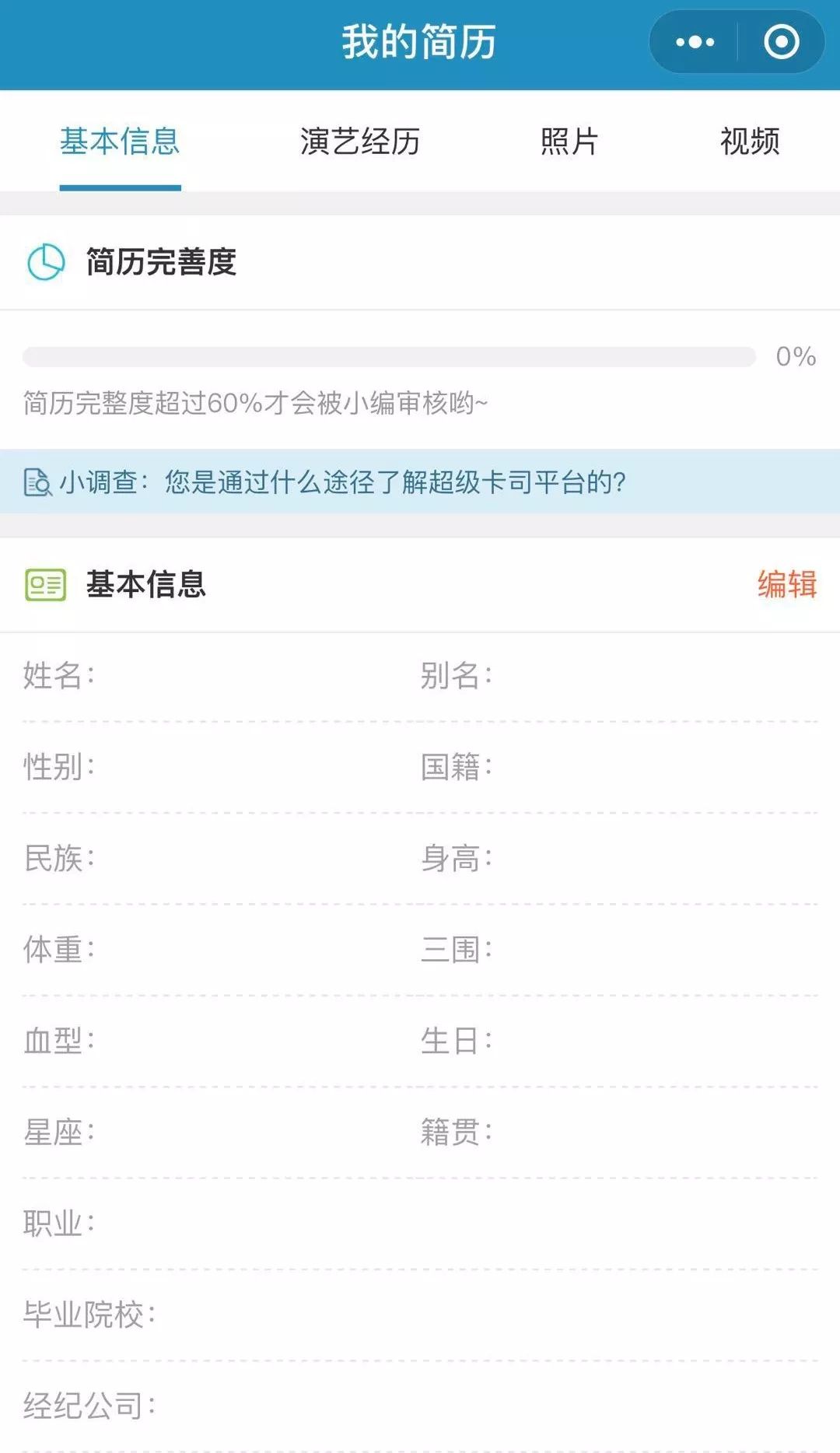Tap the mini program close circle icon

[781, 42]
